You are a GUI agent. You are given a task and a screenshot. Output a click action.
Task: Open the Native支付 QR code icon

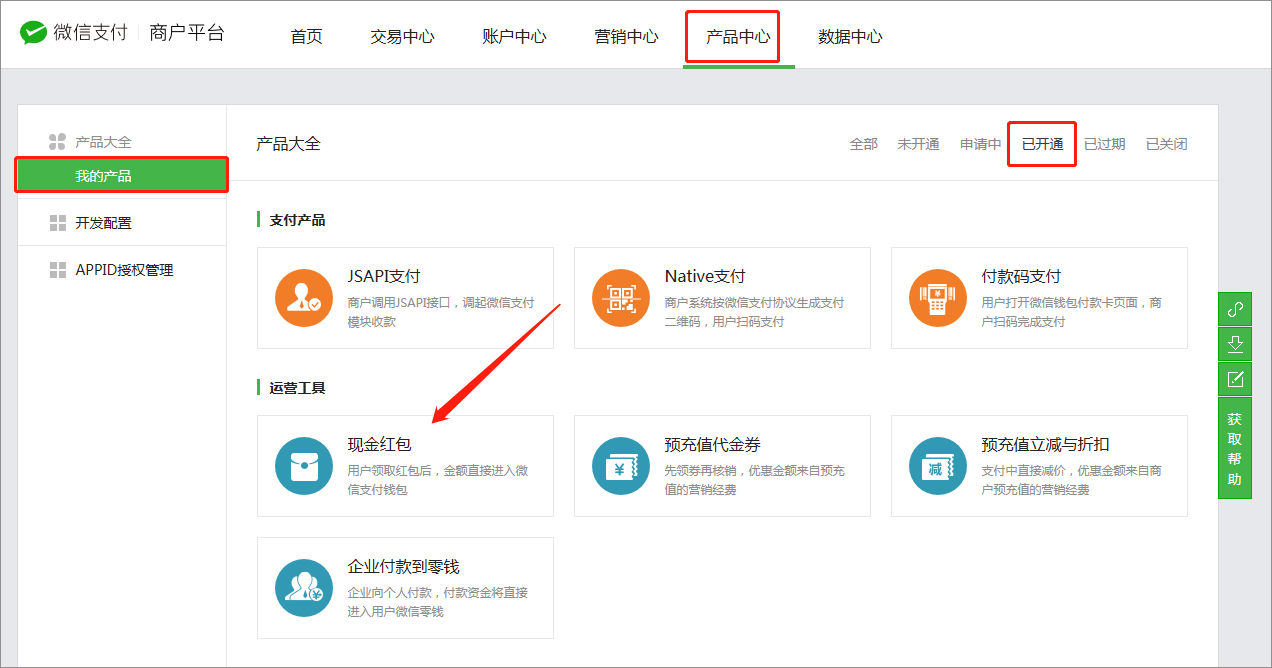pos(621,298)
